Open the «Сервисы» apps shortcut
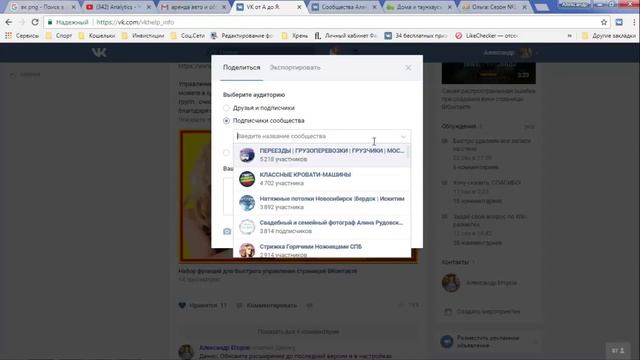This screenshot has width=640, height=360. coord(22,36)
